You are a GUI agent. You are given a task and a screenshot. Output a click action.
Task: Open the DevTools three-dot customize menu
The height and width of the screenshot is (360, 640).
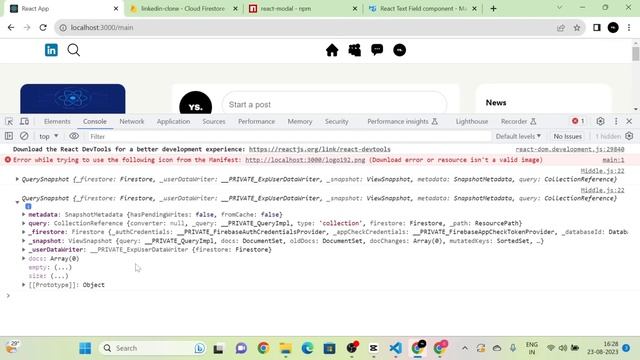(616, 121)
